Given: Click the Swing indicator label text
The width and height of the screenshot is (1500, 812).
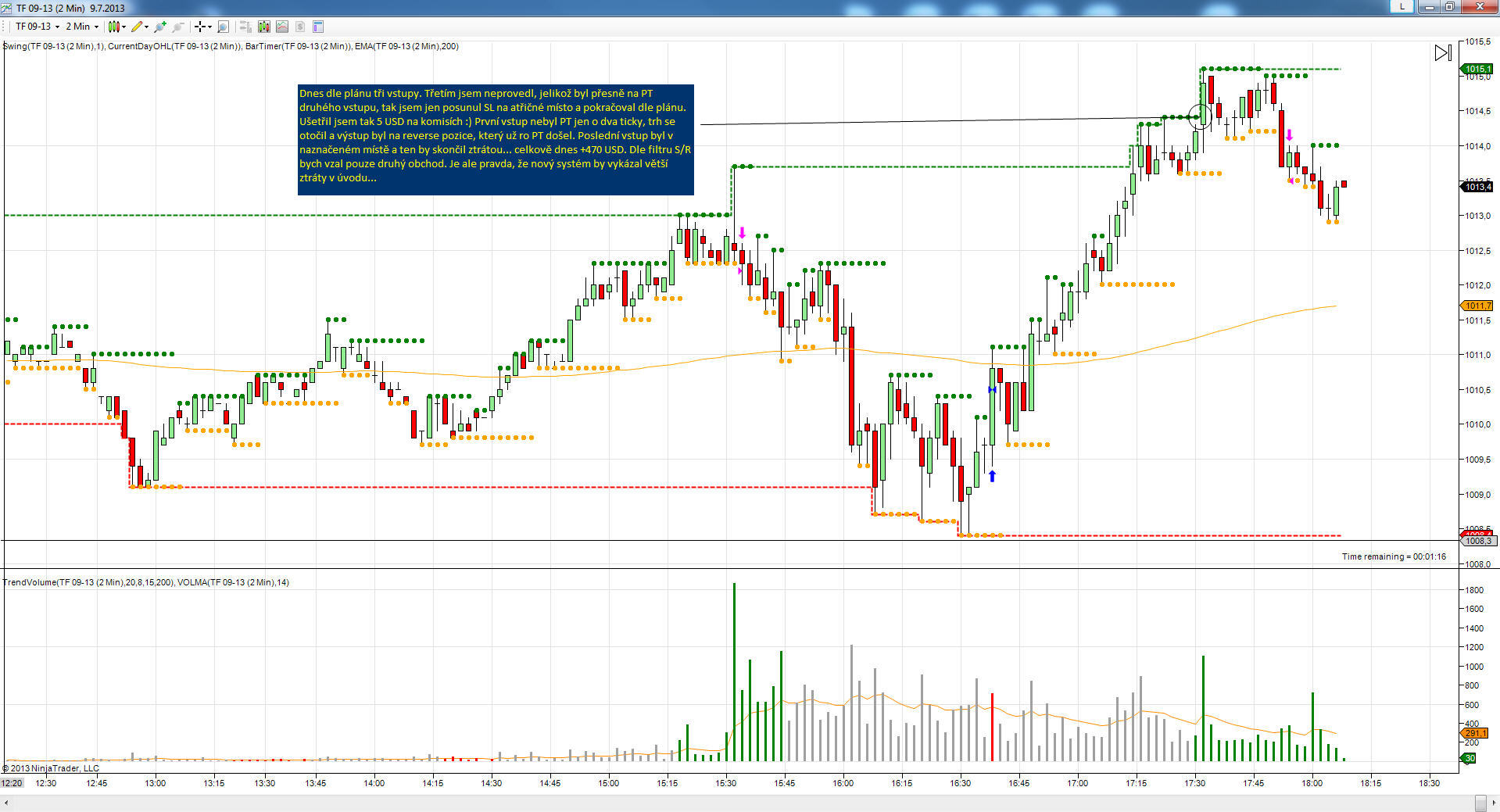Looking at the screenshot, I should (54, 46).
